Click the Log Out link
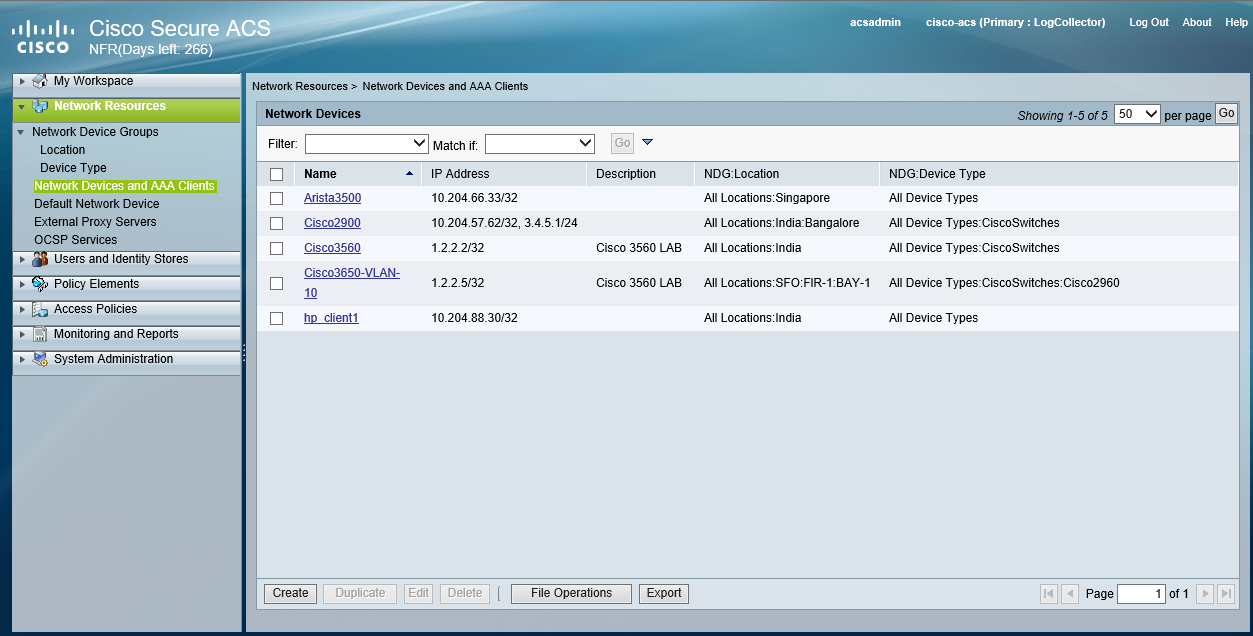Image resolution: width=1253 pixels, height=636 pixels. pos(1149,22)
